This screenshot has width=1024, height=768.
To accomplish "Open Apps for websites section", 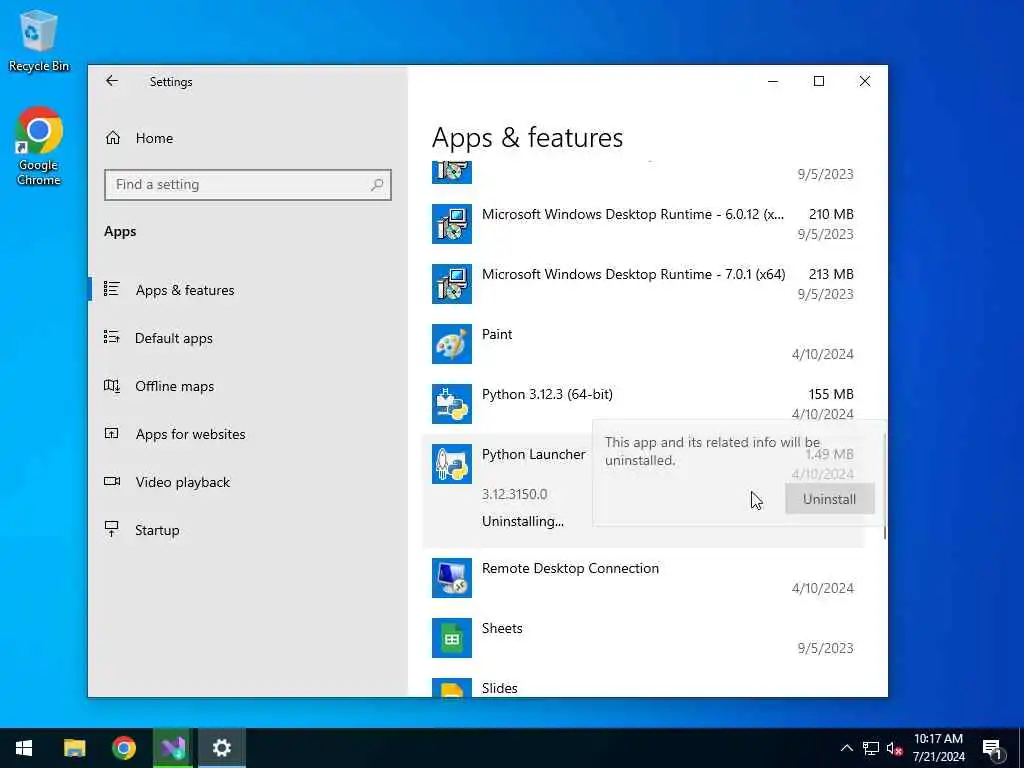I will pos(190,434).
